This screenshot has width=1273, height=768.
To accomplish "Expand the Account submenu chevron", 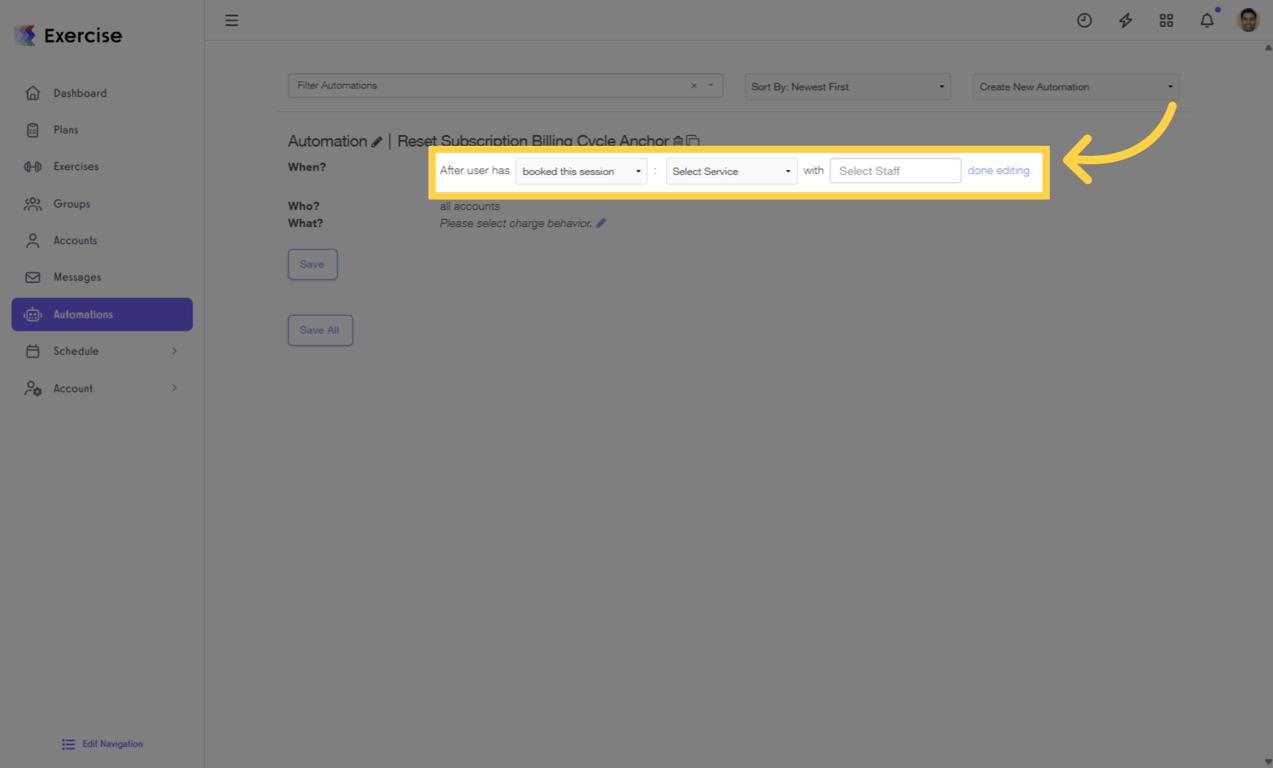I will pos(174,388).
